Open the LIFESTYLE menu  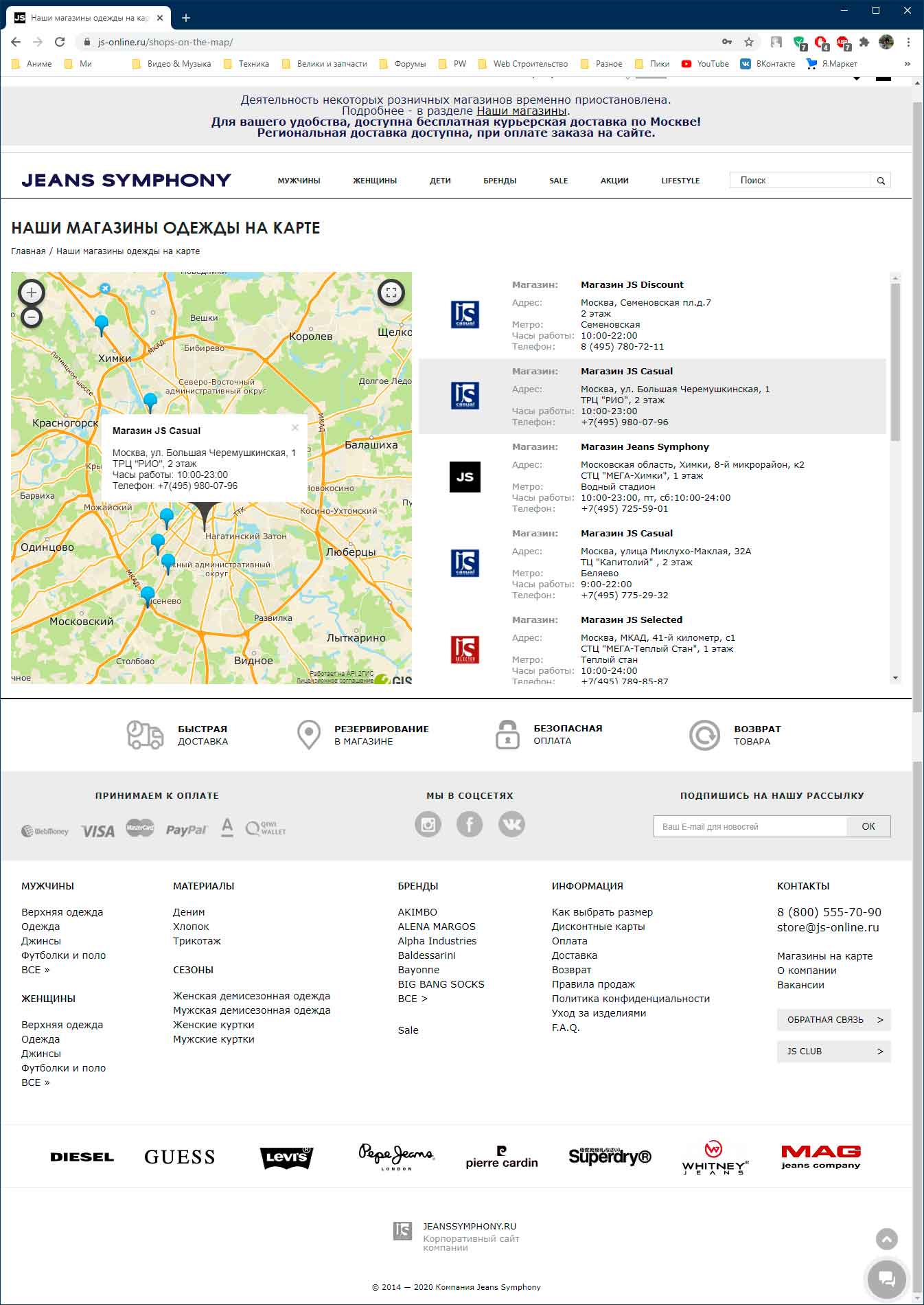(680, 181)
